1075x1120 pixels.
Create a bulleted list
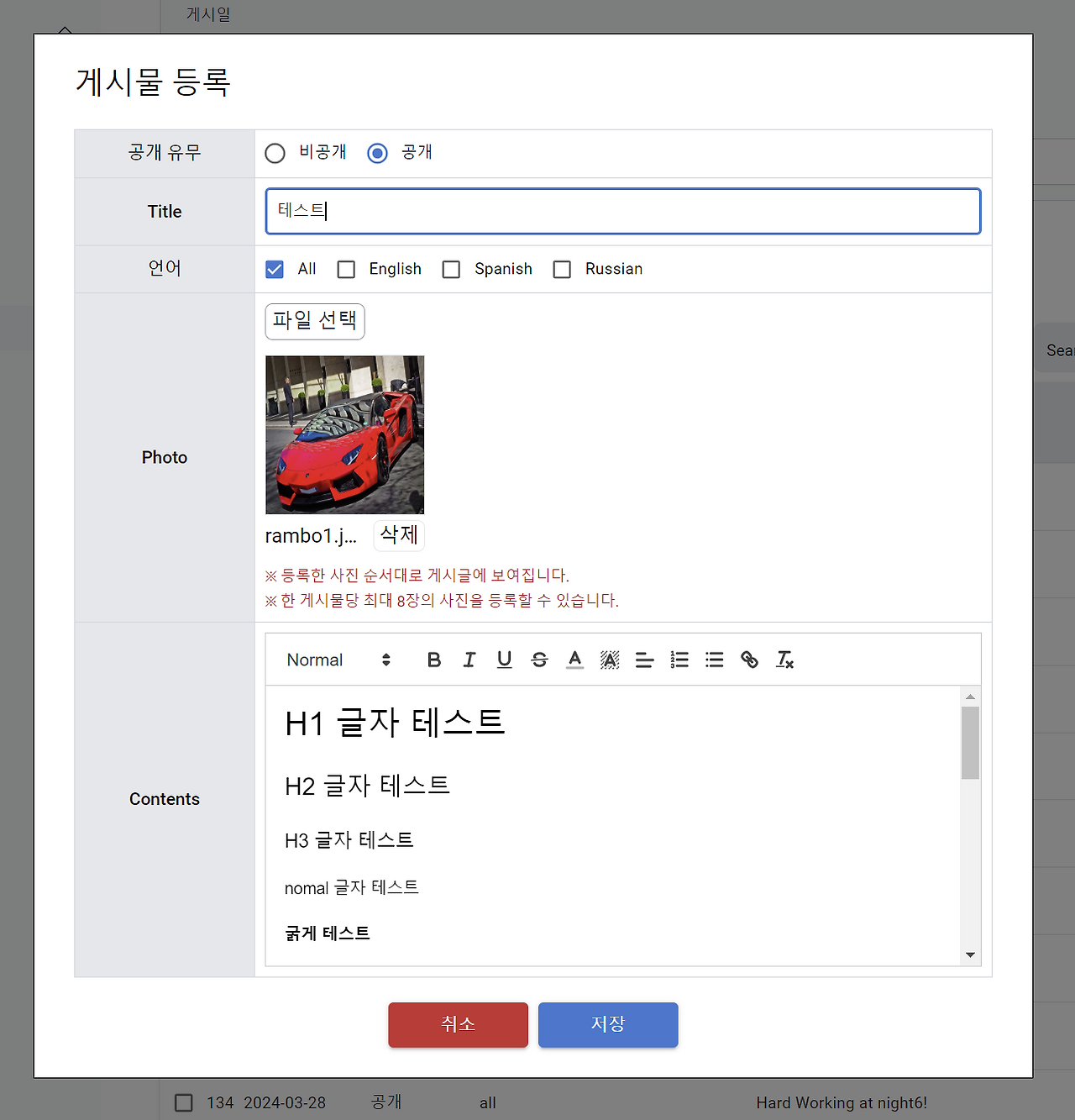715,660
